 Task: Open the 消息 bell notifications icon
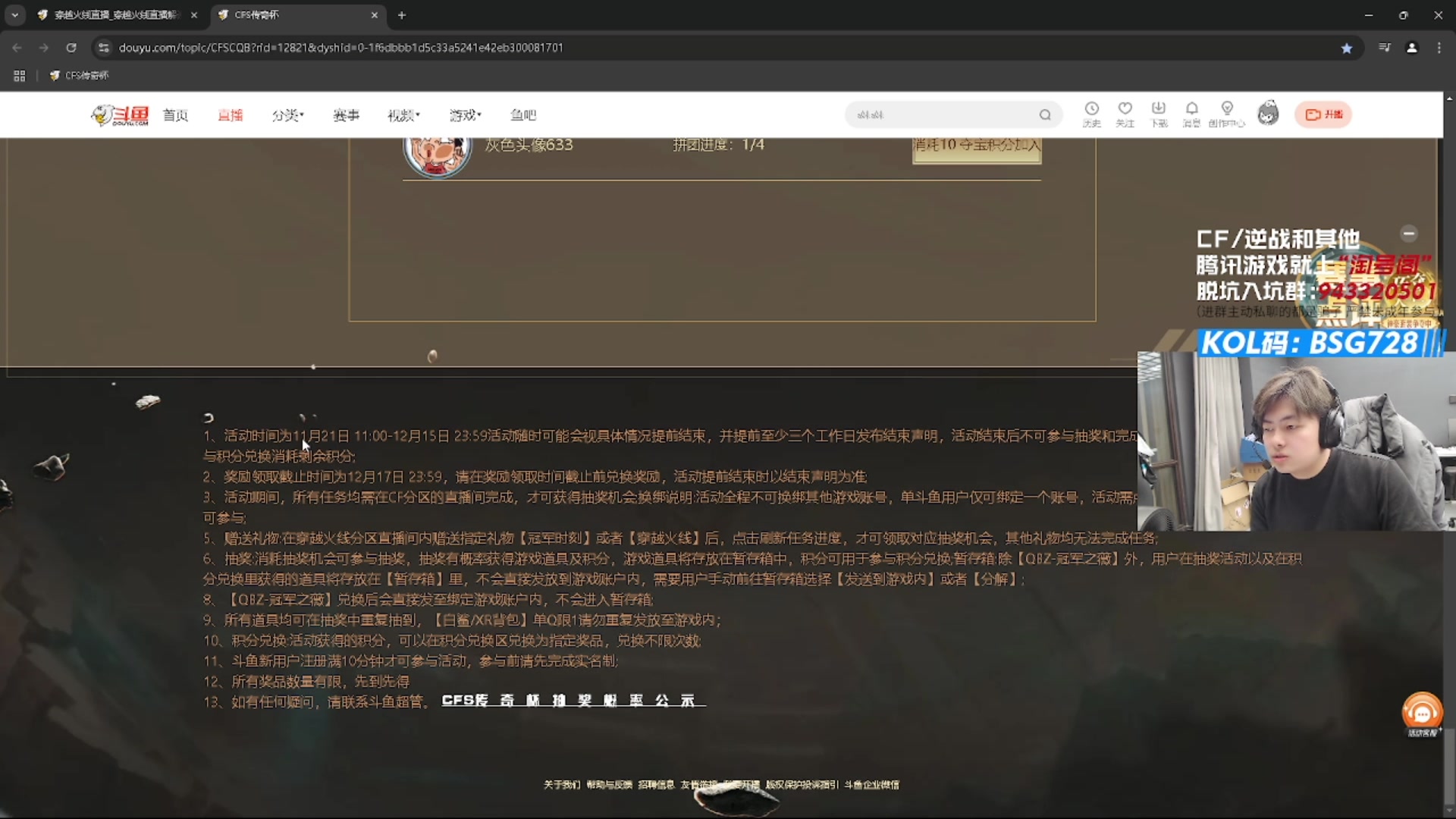coord(1191,114)
